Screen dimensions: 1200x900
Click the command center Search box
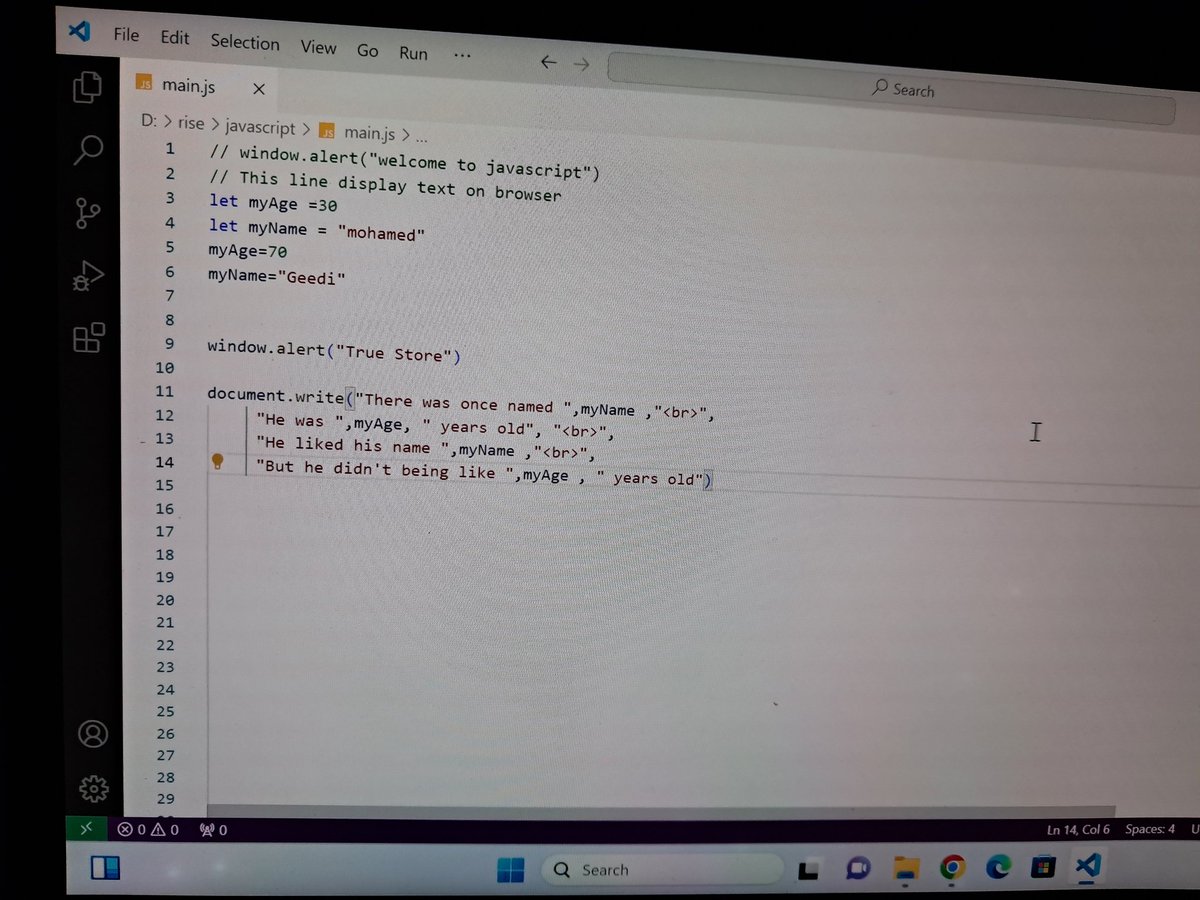tap(892, 89)
